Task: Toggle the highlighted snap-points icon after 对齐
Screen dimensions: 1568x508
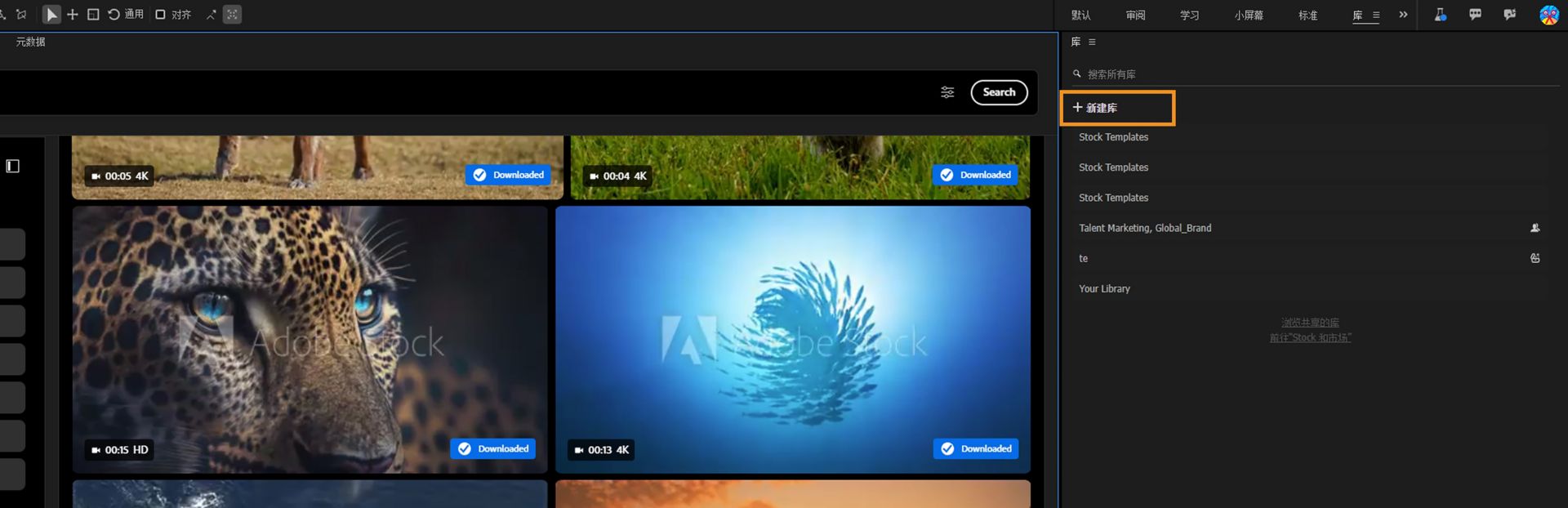Action: point(232,15)
